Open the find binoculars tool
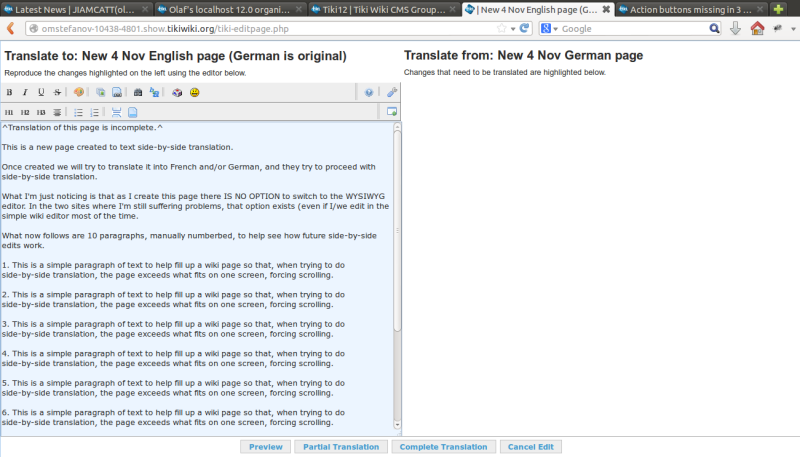The width and height of the screenshot is (800, 457). 138,92
